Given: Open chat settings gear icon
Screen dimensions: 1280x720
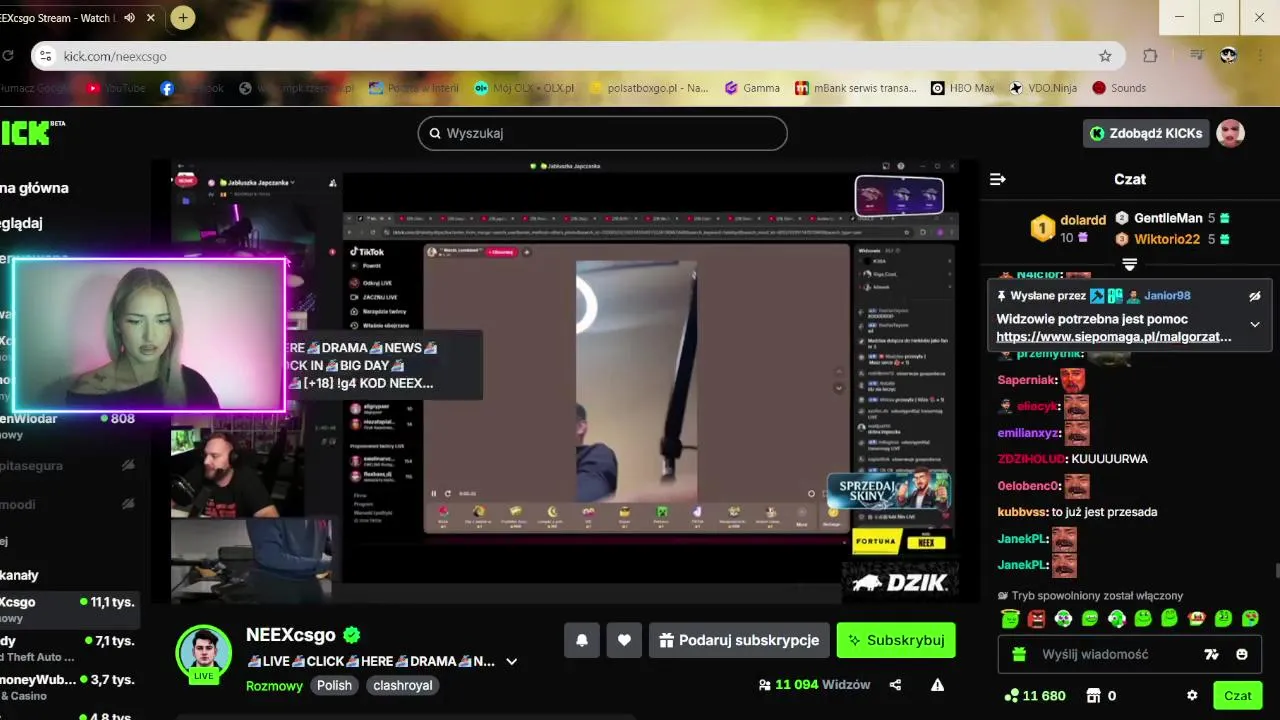Looking at the screenshot, I should (1192, 696).
